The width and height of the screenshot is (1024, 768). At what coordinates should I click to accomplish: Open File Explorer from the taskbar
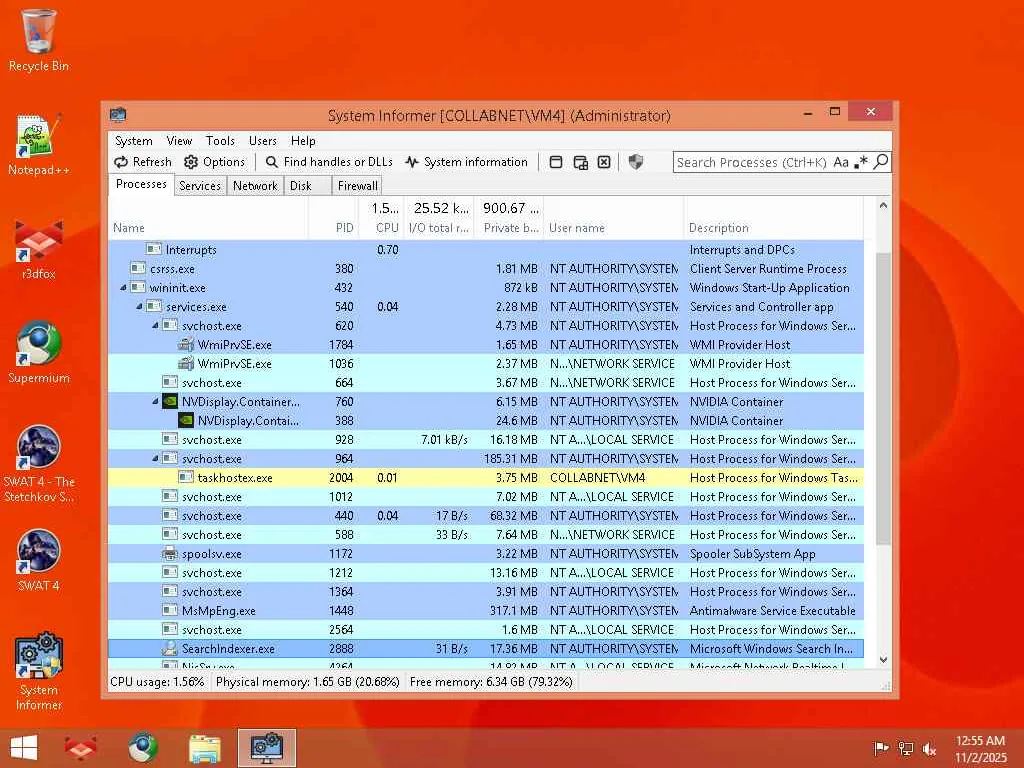coord(204,748)
